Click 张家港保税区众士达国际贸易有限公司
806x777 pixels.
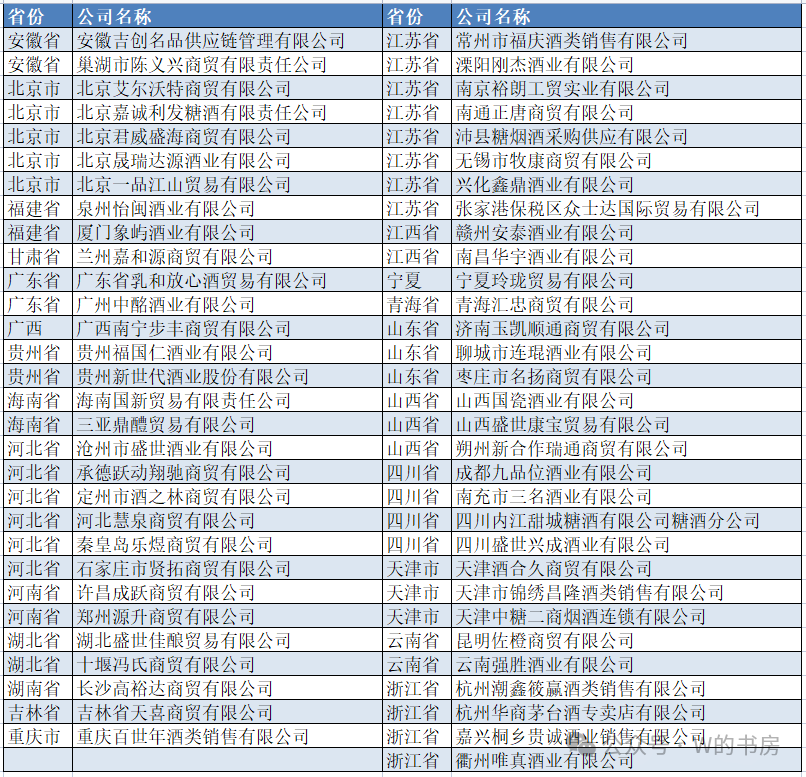coord(627,208)
